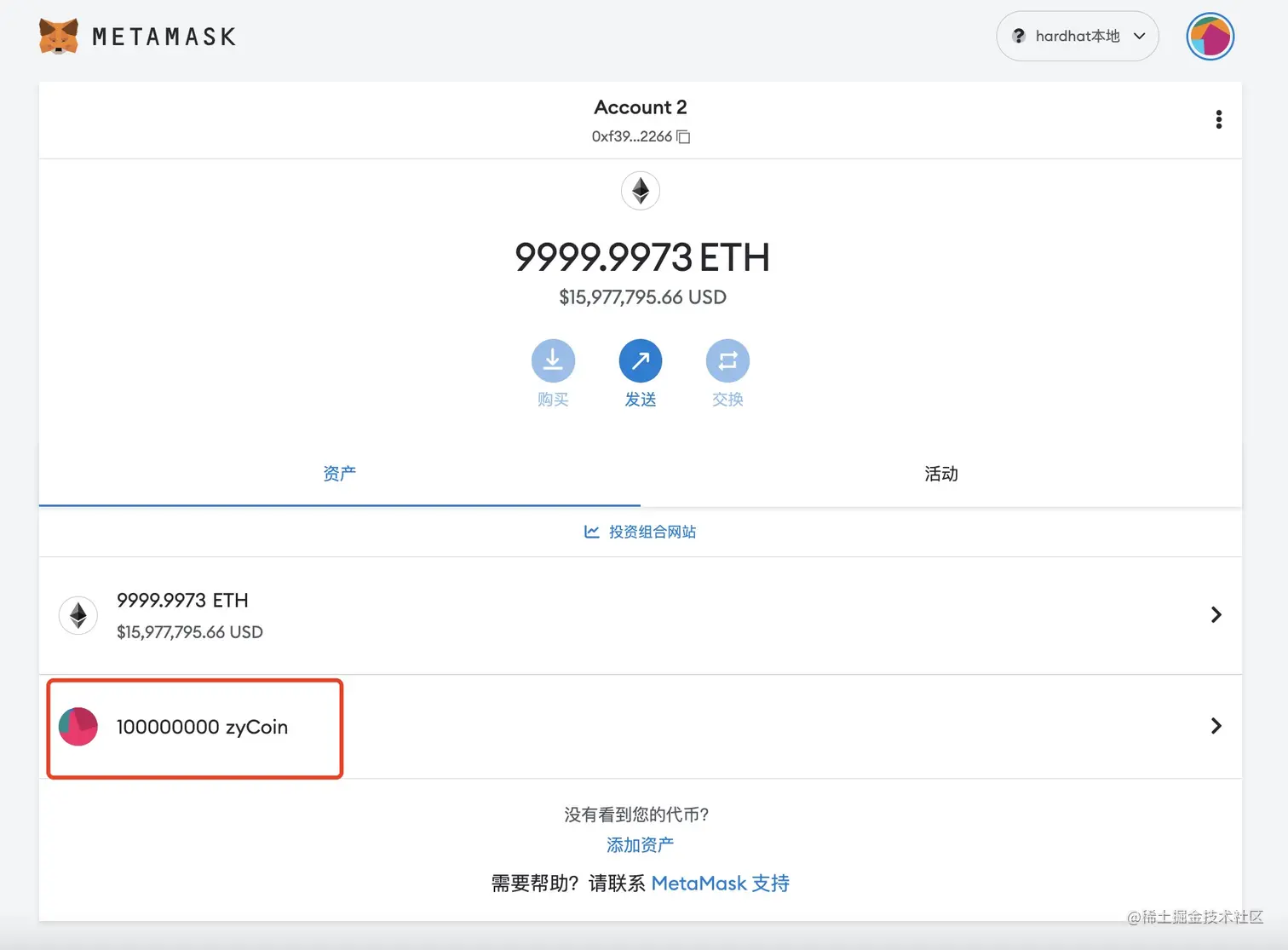The image size is (1288, 950).
Task: Click the MetaMask fox logo
Action: pyautogui.click(x=59, y=36)
